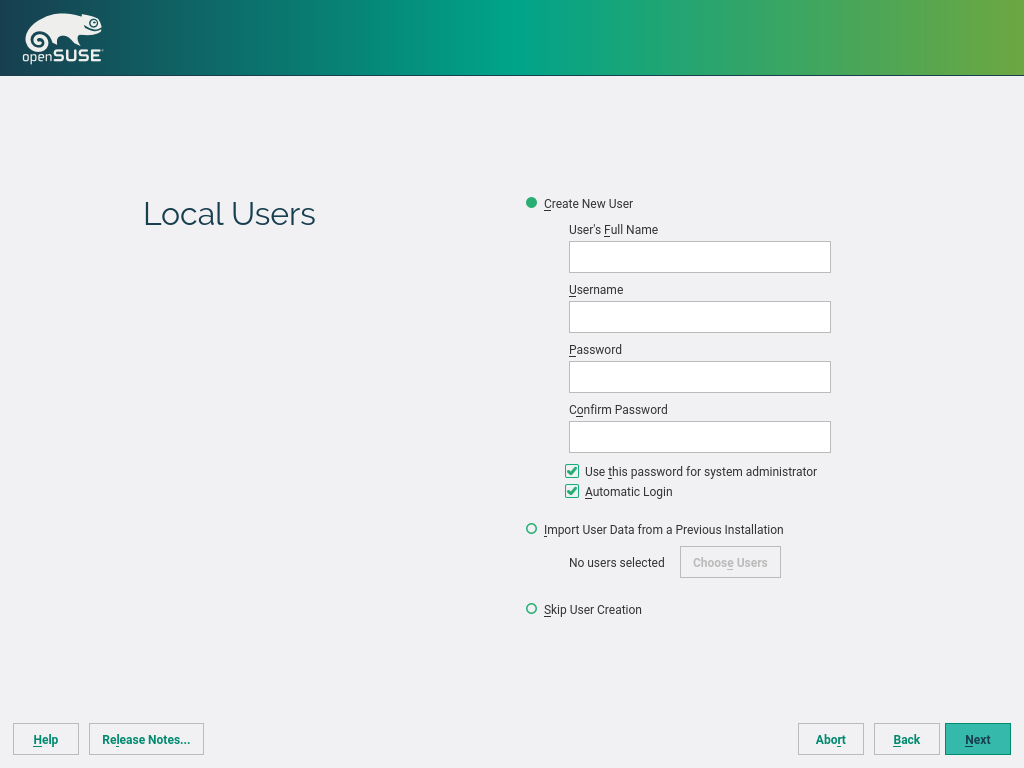The image size is (1024, 768).
Task: Click the User's Full Name field
Action: (x=699, y=257)
